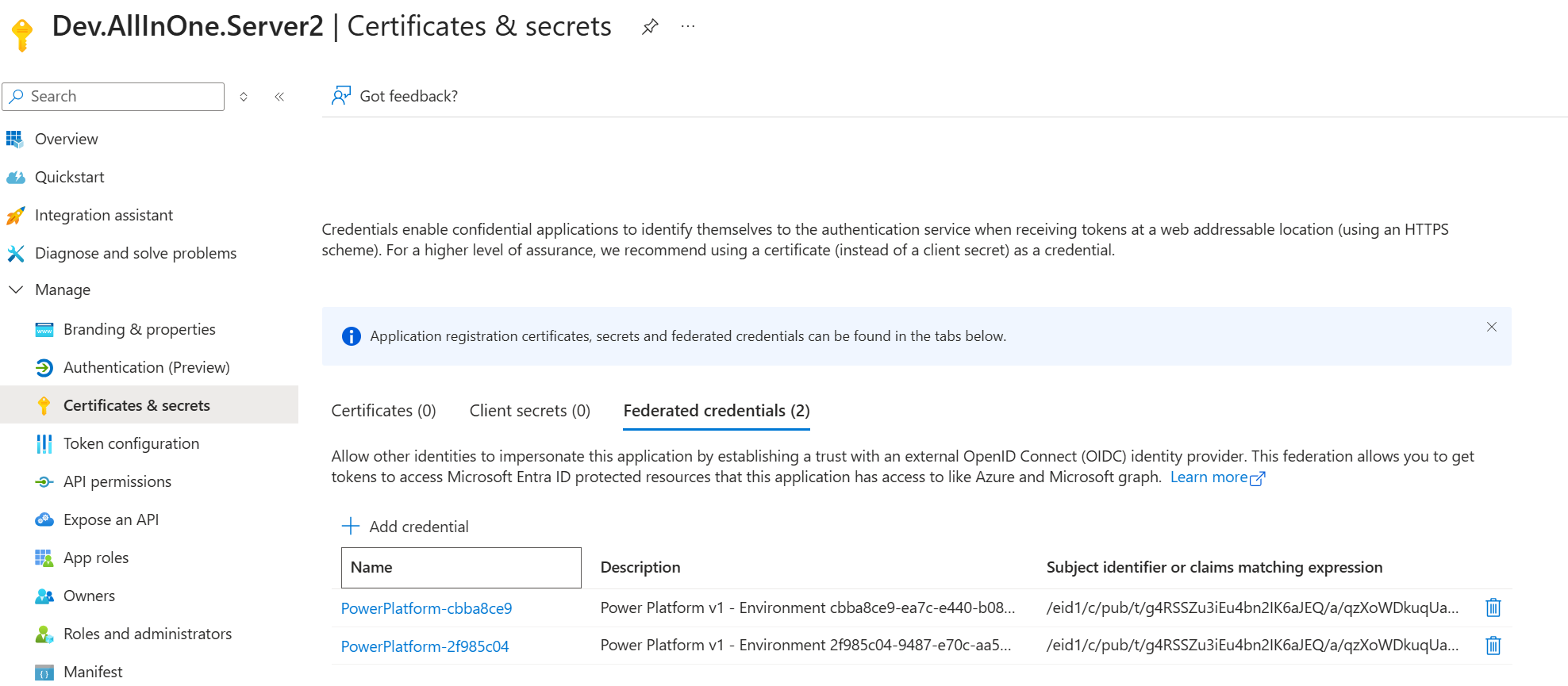Screen dimensions: 1568x686
Task: Click the blue info icon in the banner
Action: [351, 336]
